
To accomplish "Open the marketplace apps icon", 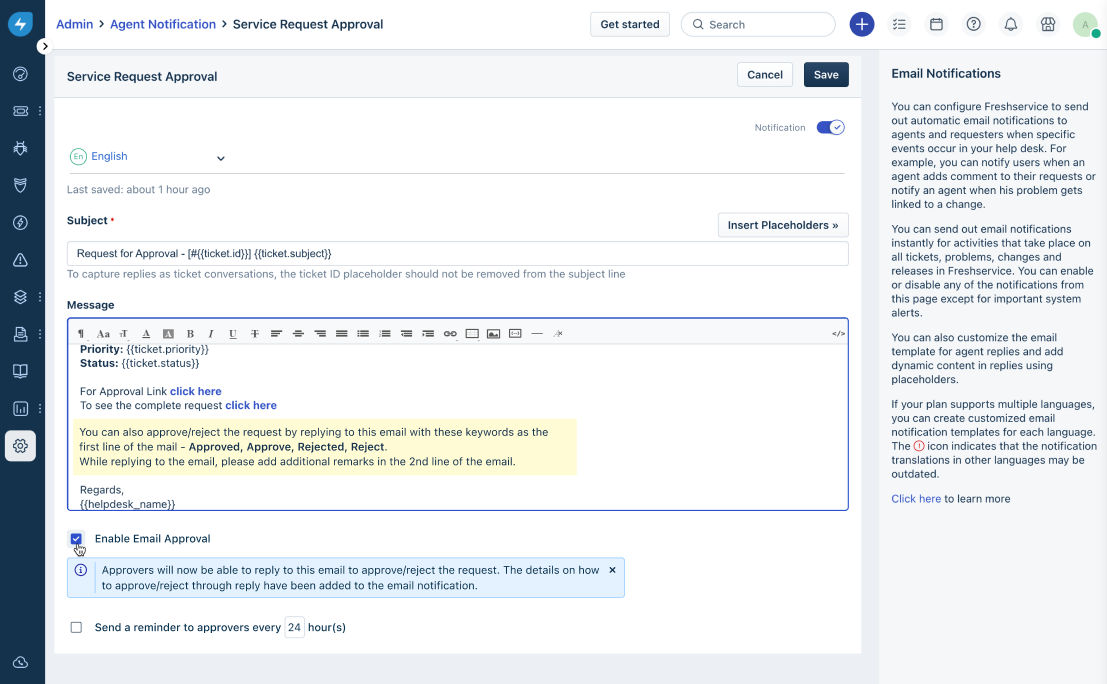I will coord(1048,25).
